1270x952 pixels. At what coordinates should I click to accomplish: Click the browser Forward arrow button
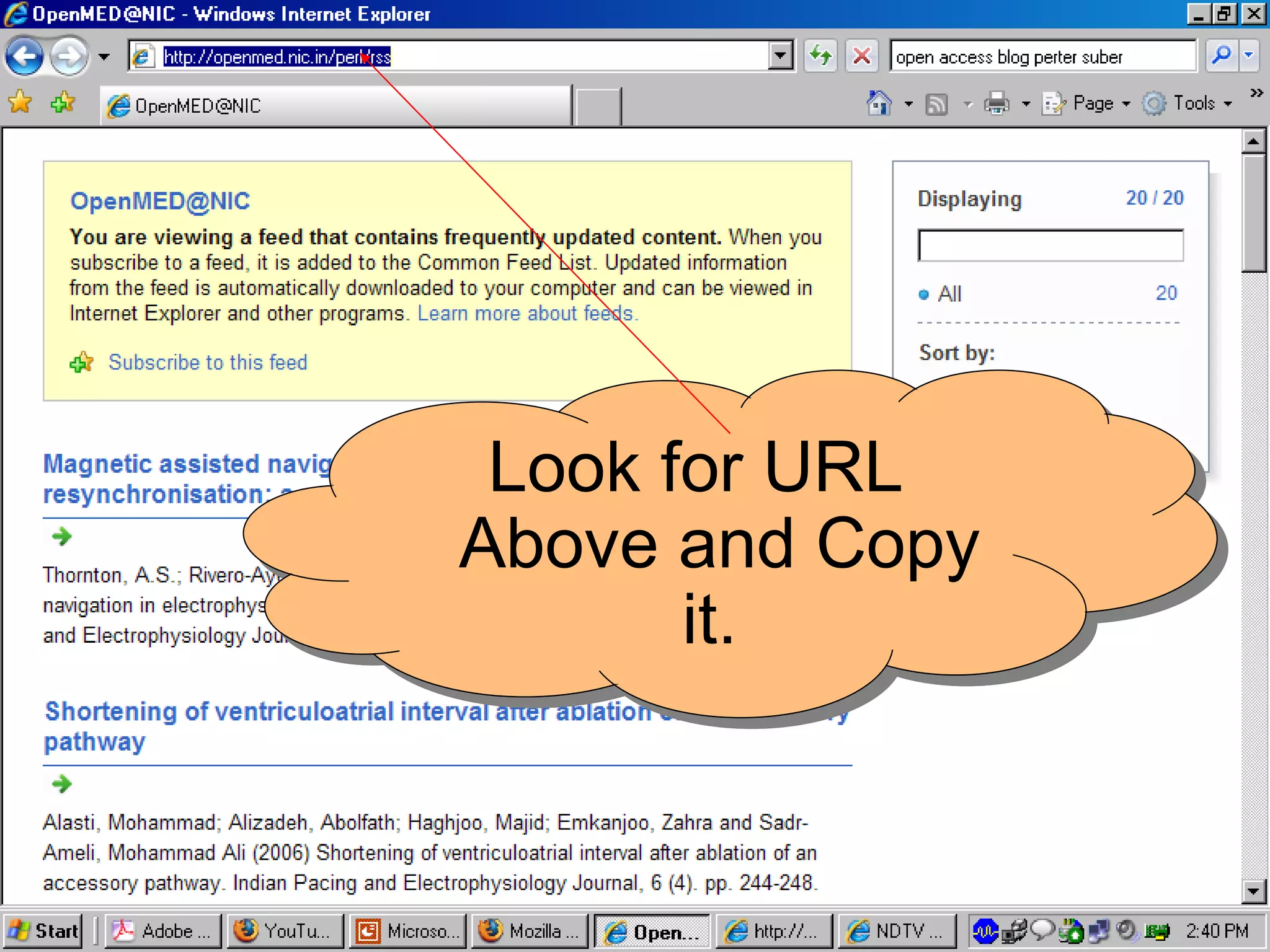click(69, 56)
